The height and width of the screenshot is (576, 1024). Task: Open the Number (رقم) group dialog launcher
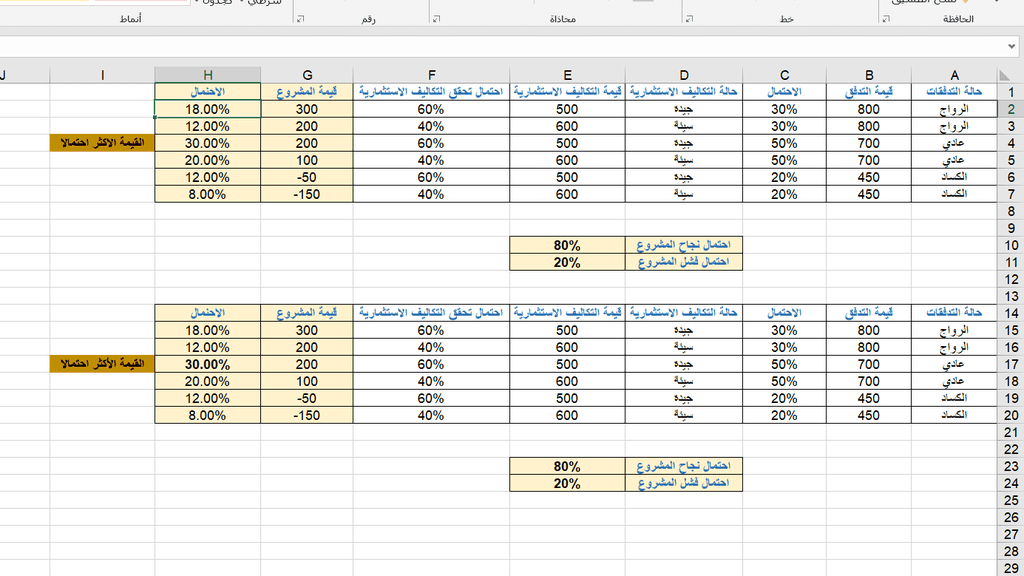[x=300, y=19]
